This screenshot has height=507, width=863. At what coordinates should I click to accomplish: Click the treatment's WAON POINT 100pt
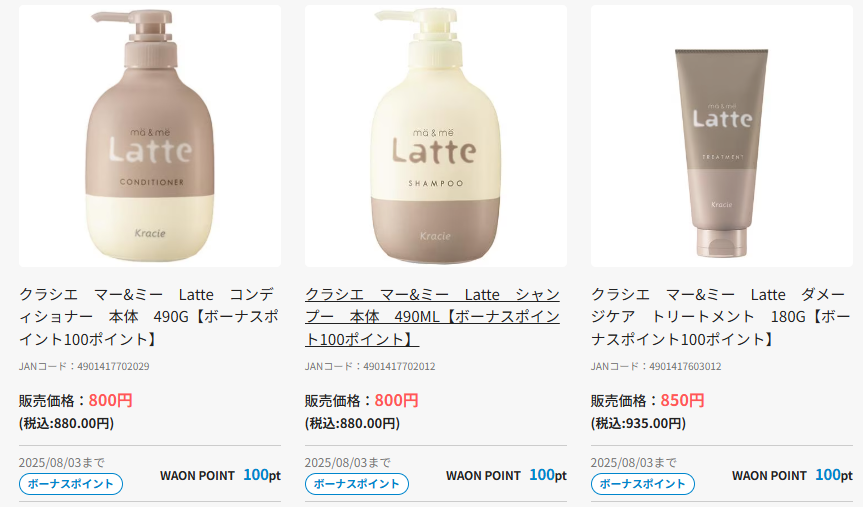pos(793,475)
